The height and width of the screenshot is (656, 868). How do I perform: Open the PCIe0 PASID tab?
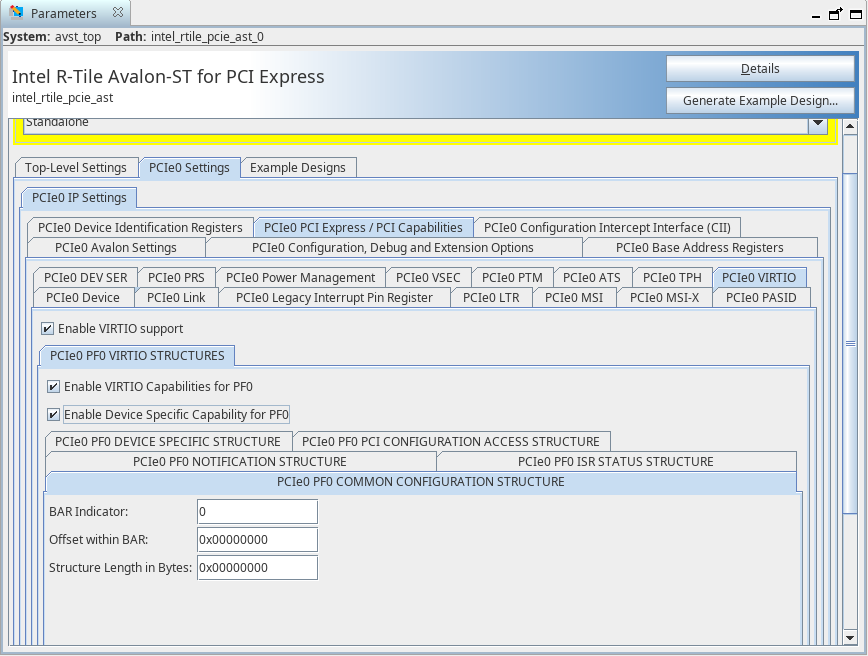click(761, 297)
